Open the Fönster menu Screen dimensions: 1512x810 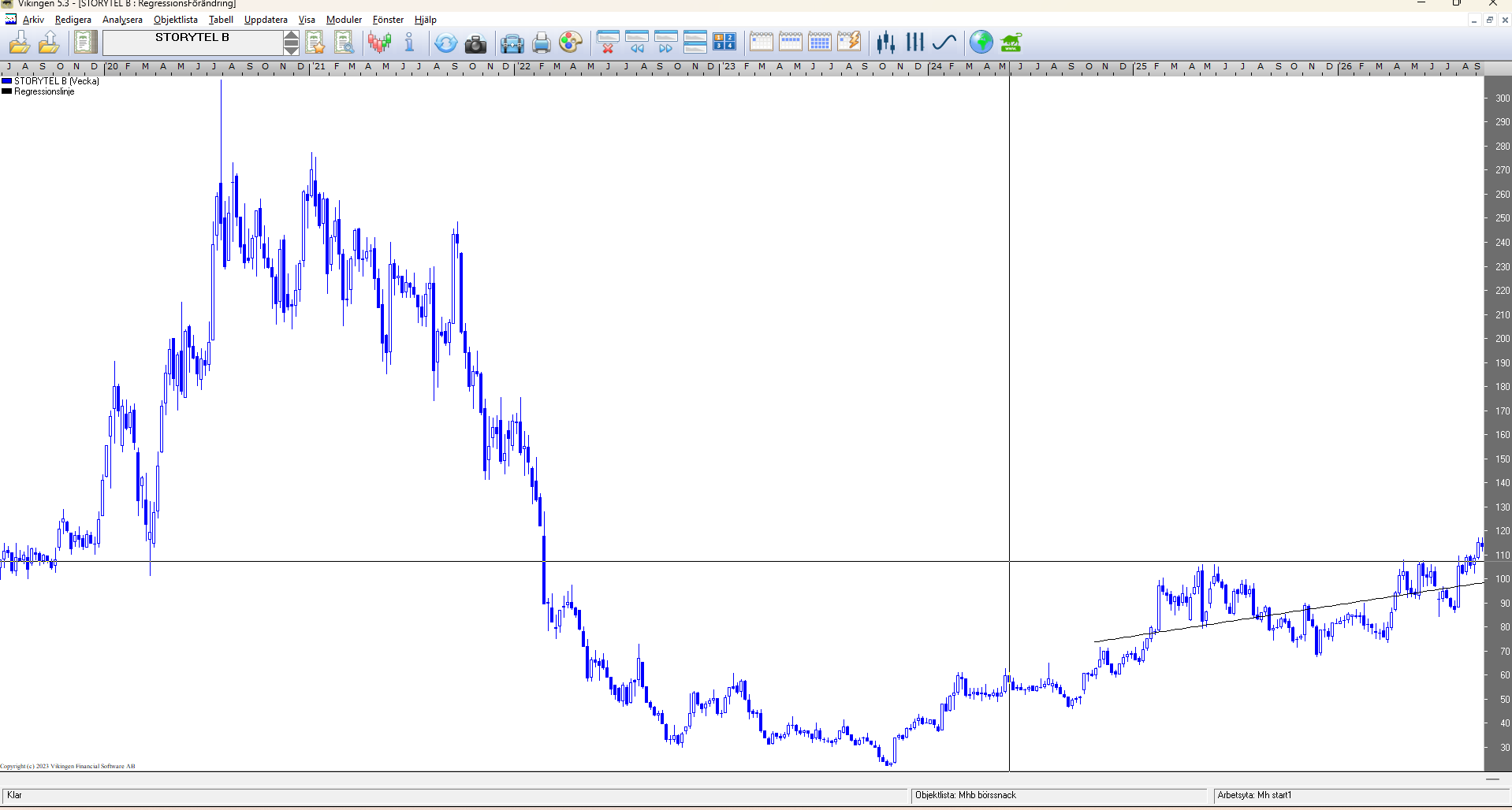(388, 20)
